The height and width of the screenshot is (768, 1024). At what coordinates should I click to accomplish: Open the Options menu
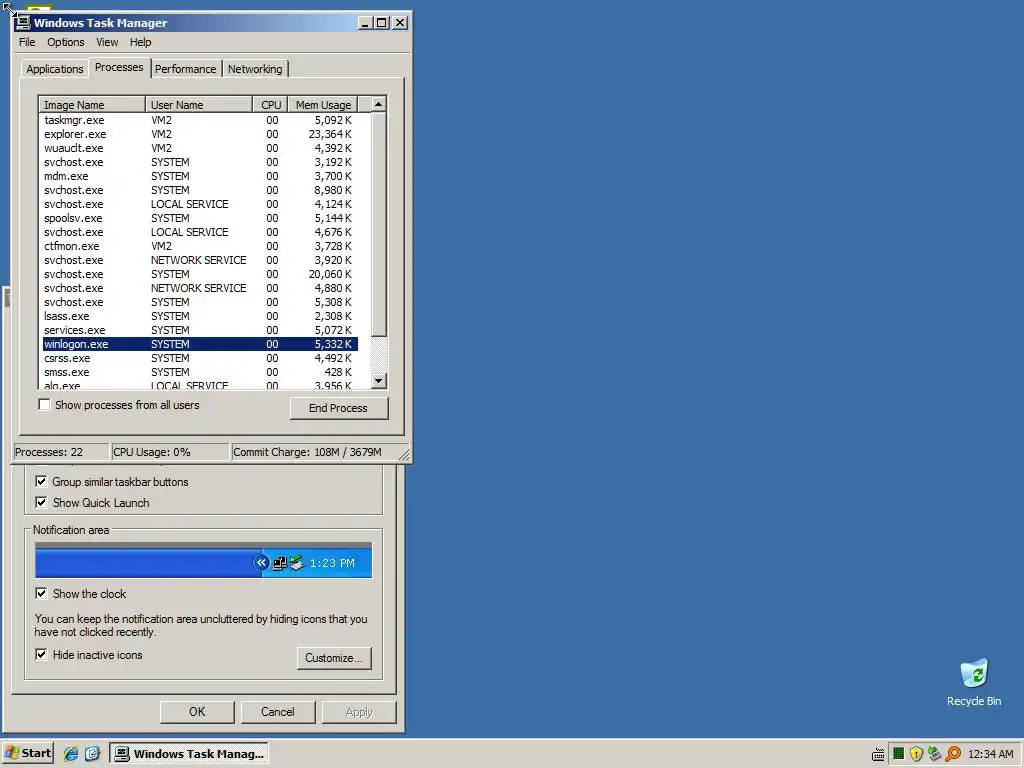pos(65,42)
